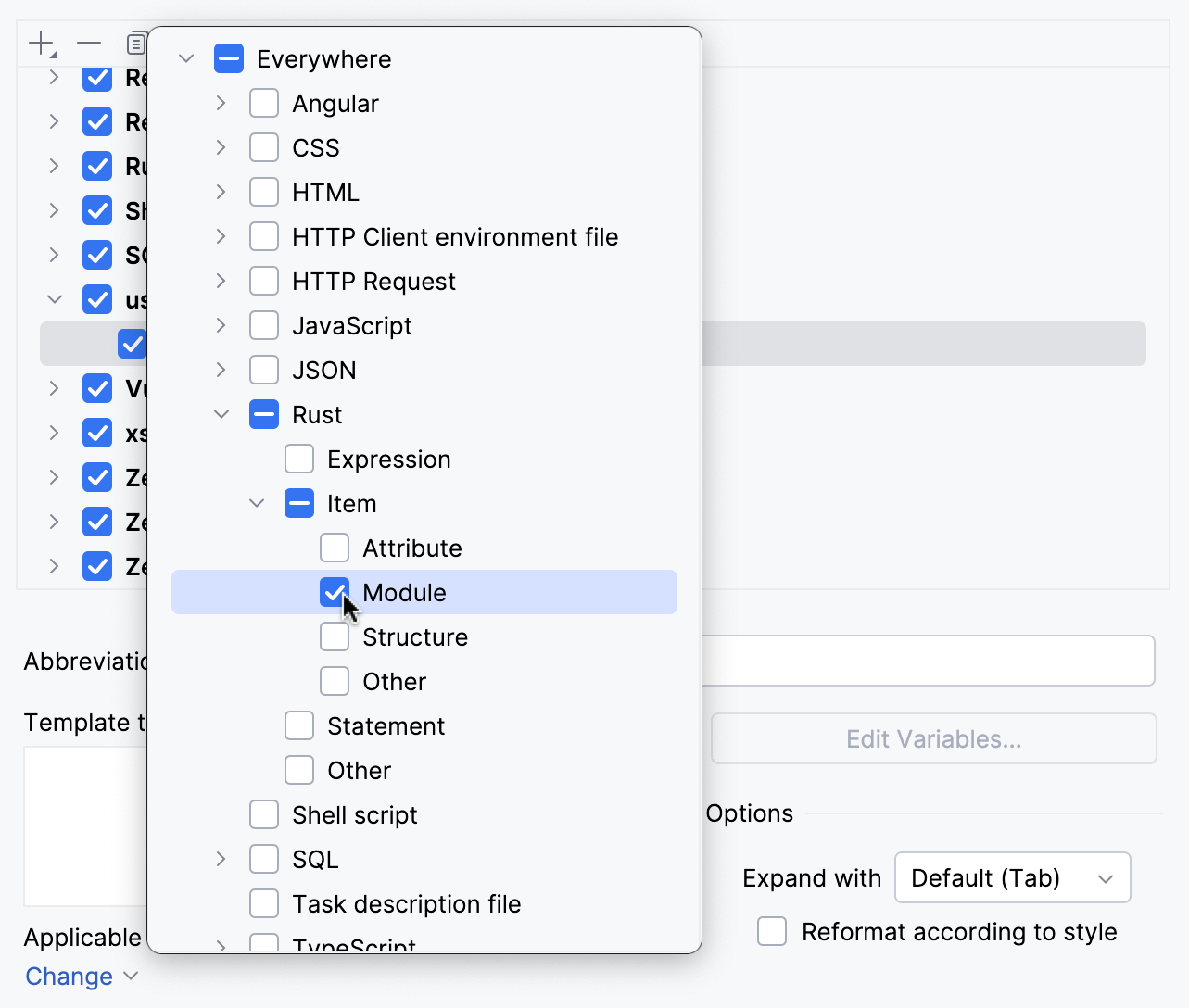Viewport: 1189px width, 1008px height.
Task: Check the Attribute checkbox under Item
Action: (335, 548)
